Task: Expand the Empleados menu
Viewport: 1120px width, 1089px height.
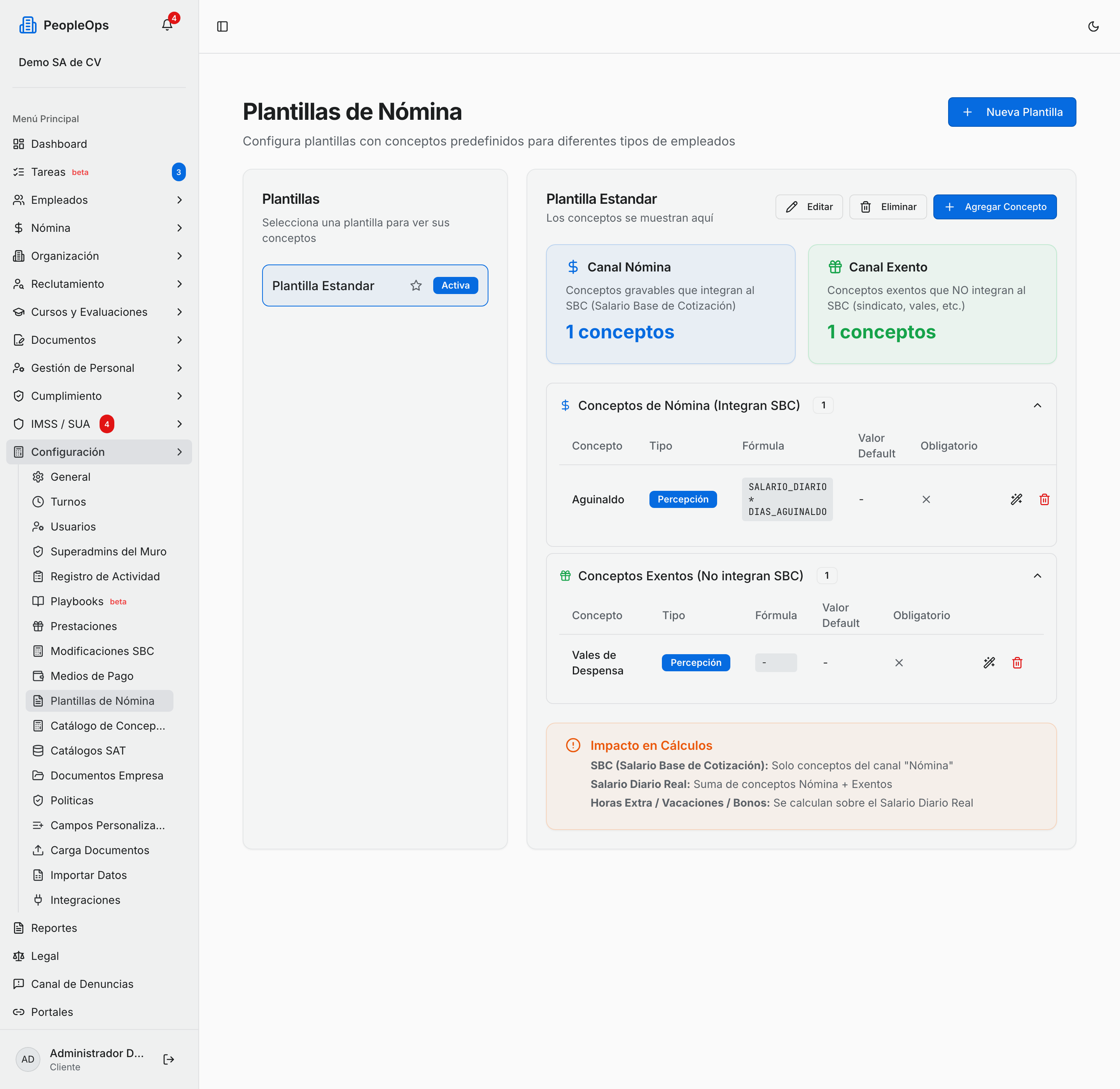Action: click(x=99, y=200)
